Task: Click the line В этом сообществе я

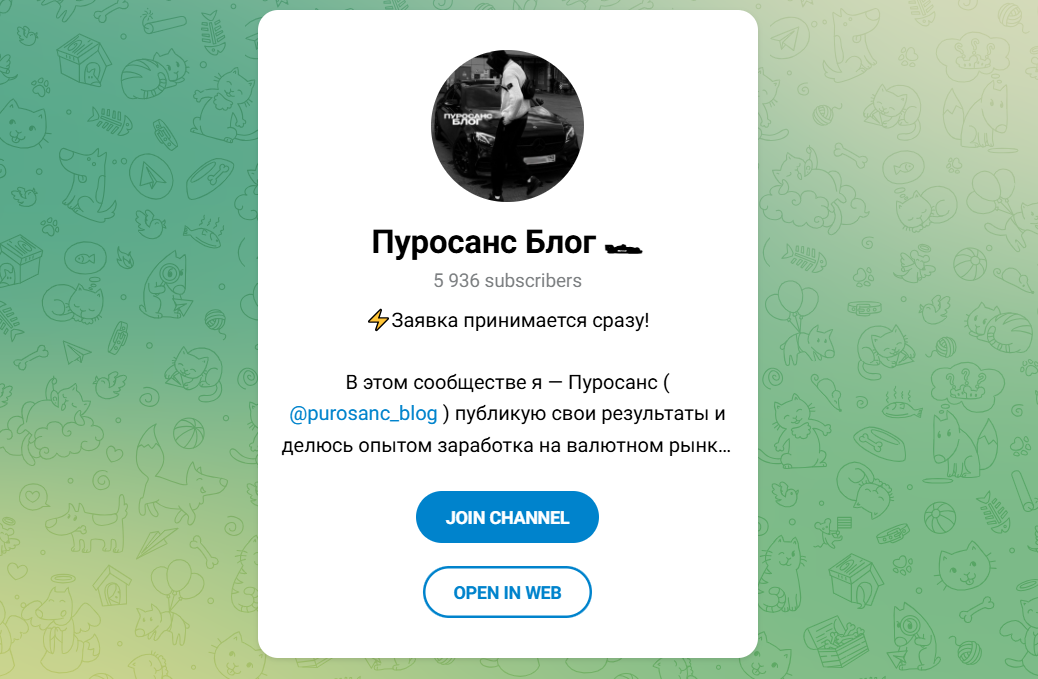Action: (x=507, y=383)
